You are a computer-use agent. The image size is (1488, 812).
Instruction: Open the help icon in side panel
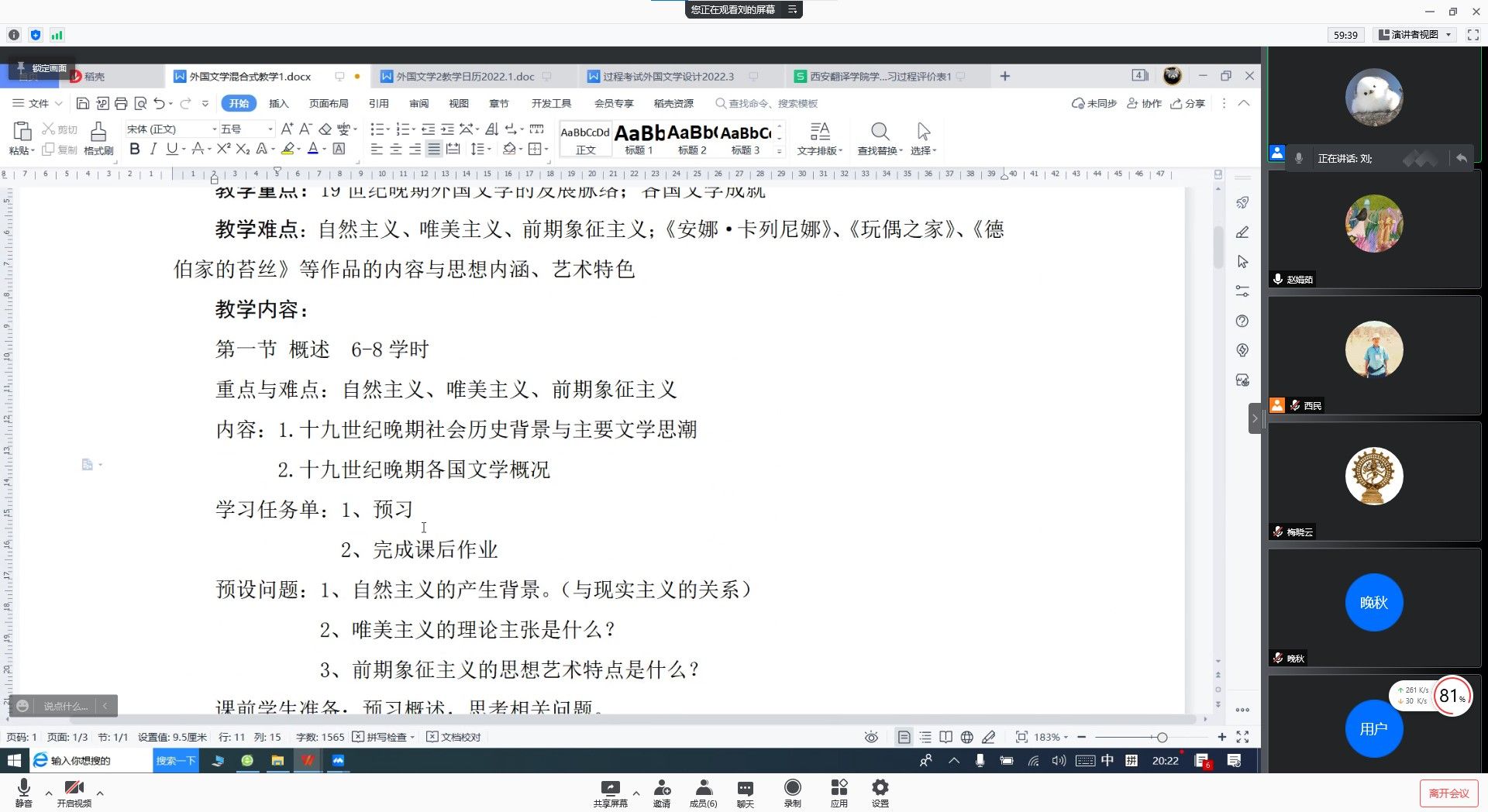pyautogui.click(x=1242, y=321)
